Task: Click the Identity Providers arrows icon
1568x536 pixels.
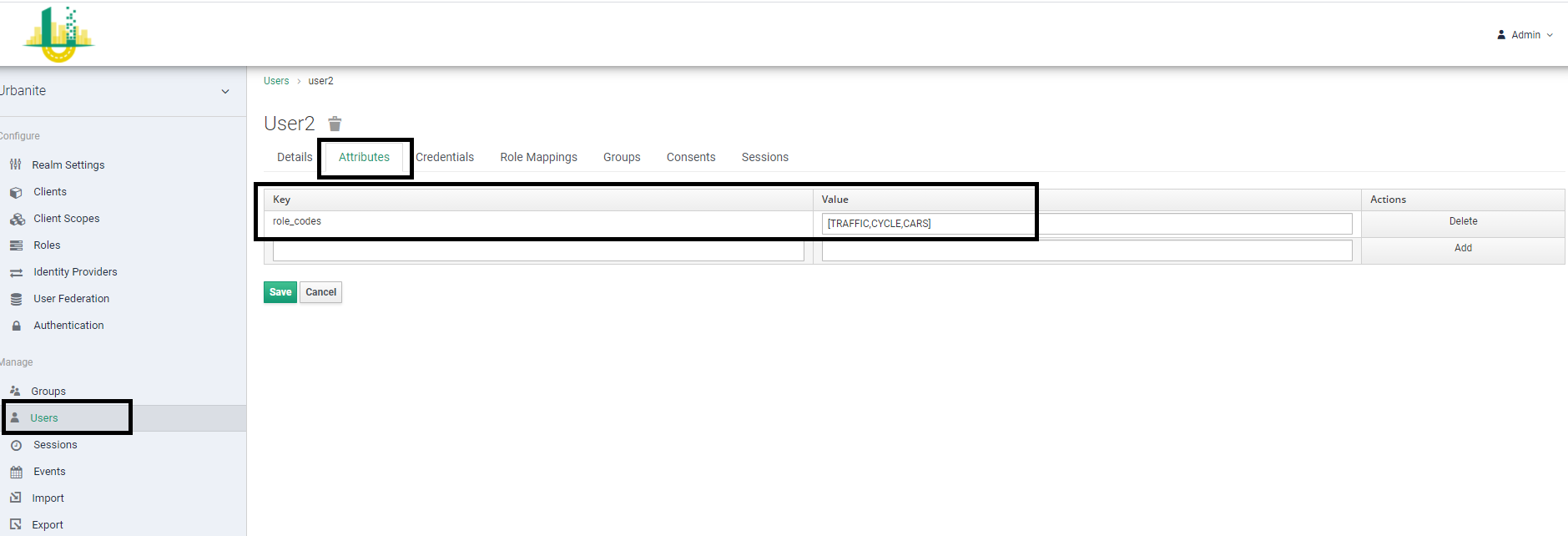Action: (x=16, y=272)
